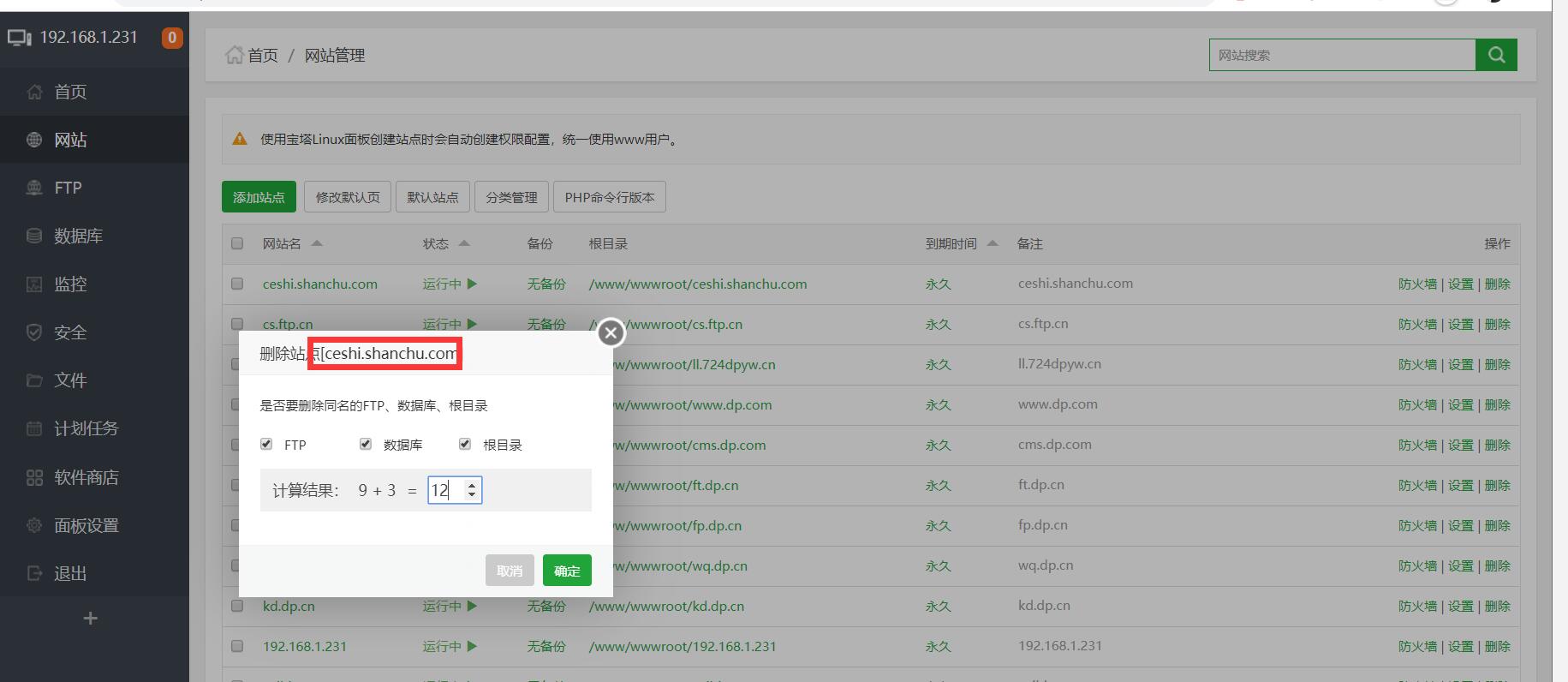Viewport: 1568px width, 682px height.
Task: Open the 计划任务 menu item
Action: pyautogui.click(x=86, y=428)
